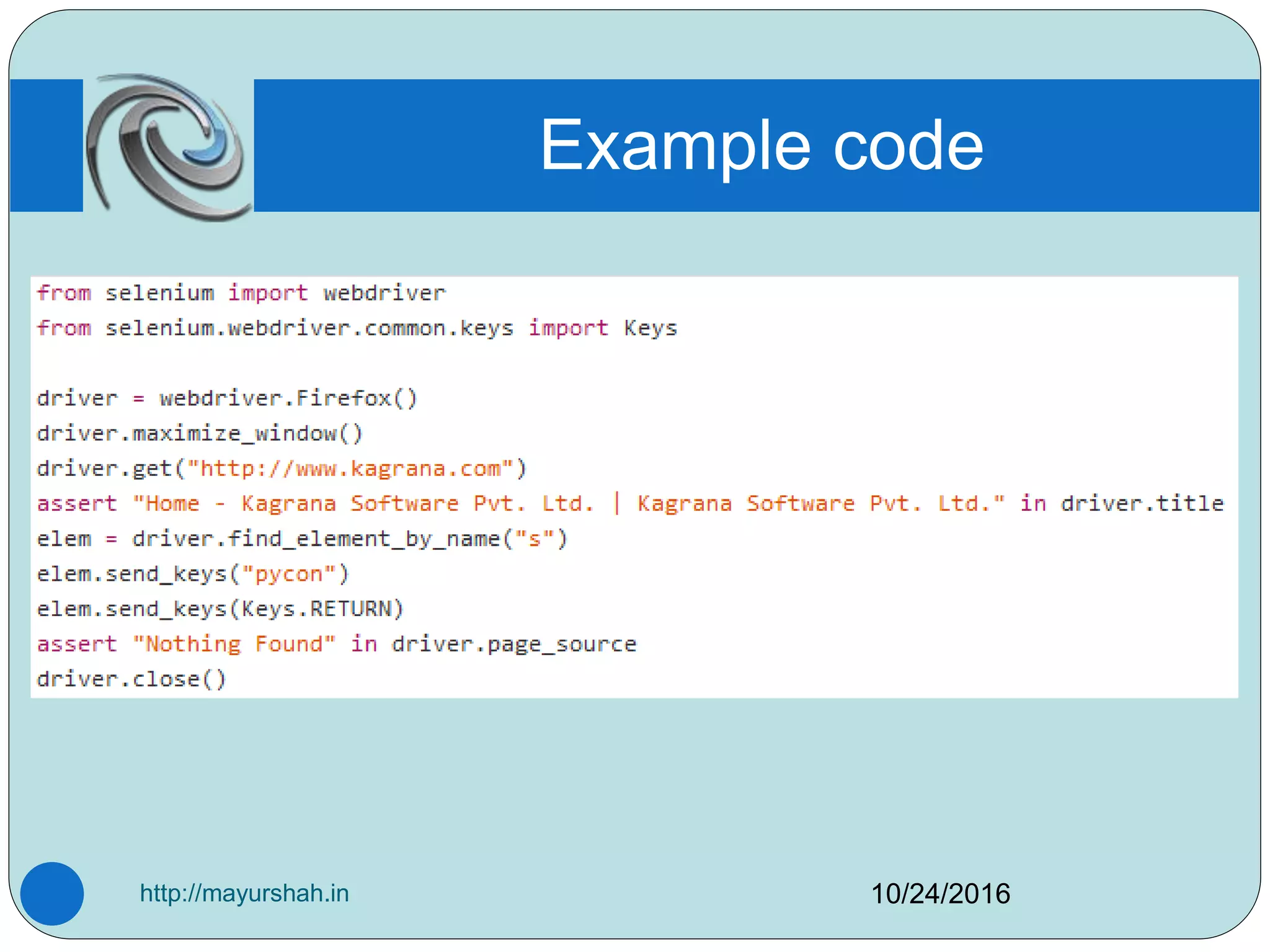Click the date 10/24/2016 in the footer

click(x=940, y=894)
